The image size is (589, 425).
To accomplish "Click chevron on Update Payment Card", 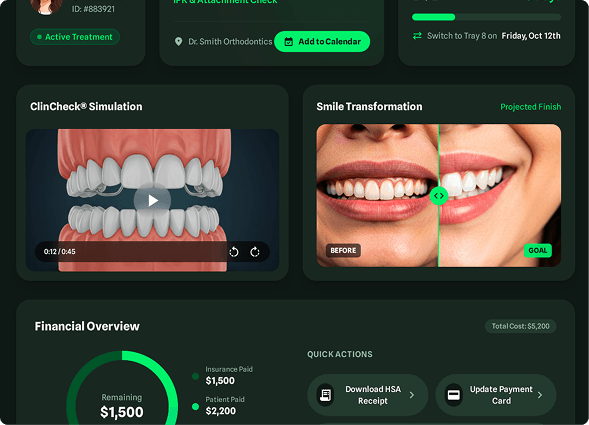I will coord(540,395).
